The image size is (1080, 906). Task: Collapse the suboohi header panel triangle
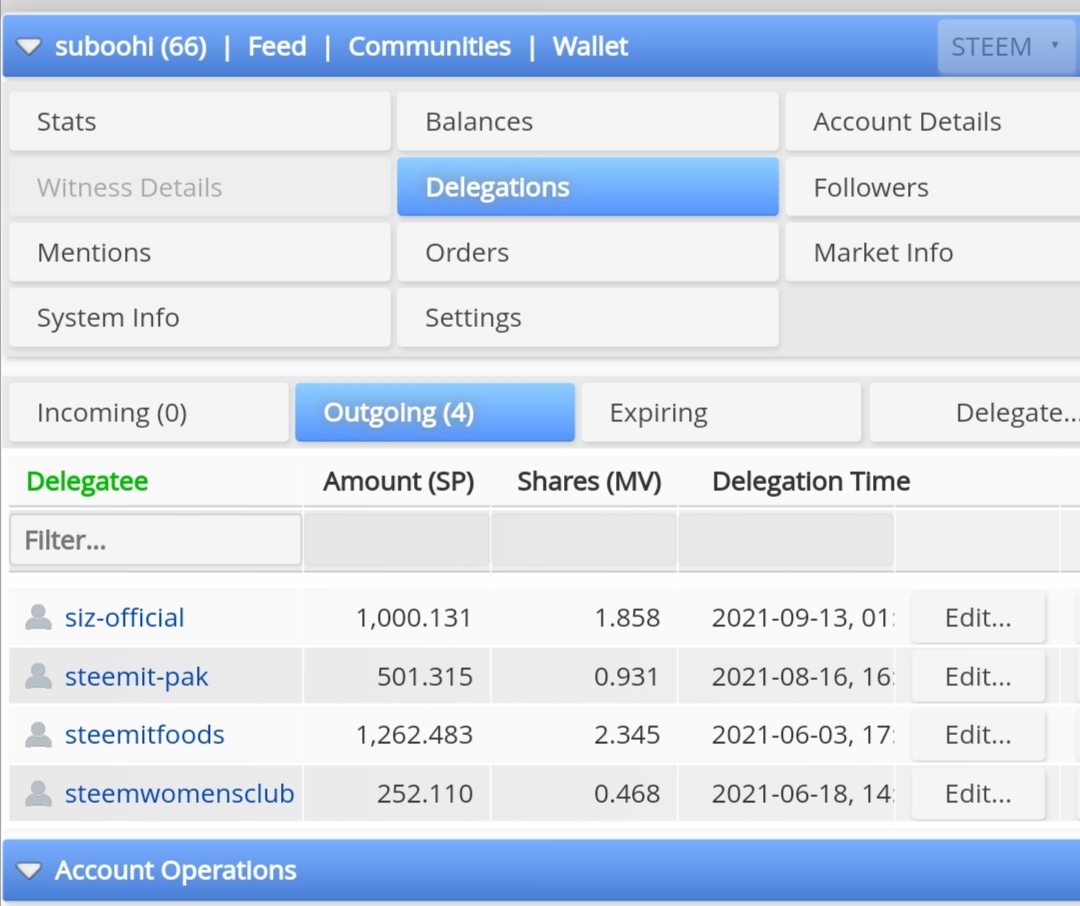point(29,47)
